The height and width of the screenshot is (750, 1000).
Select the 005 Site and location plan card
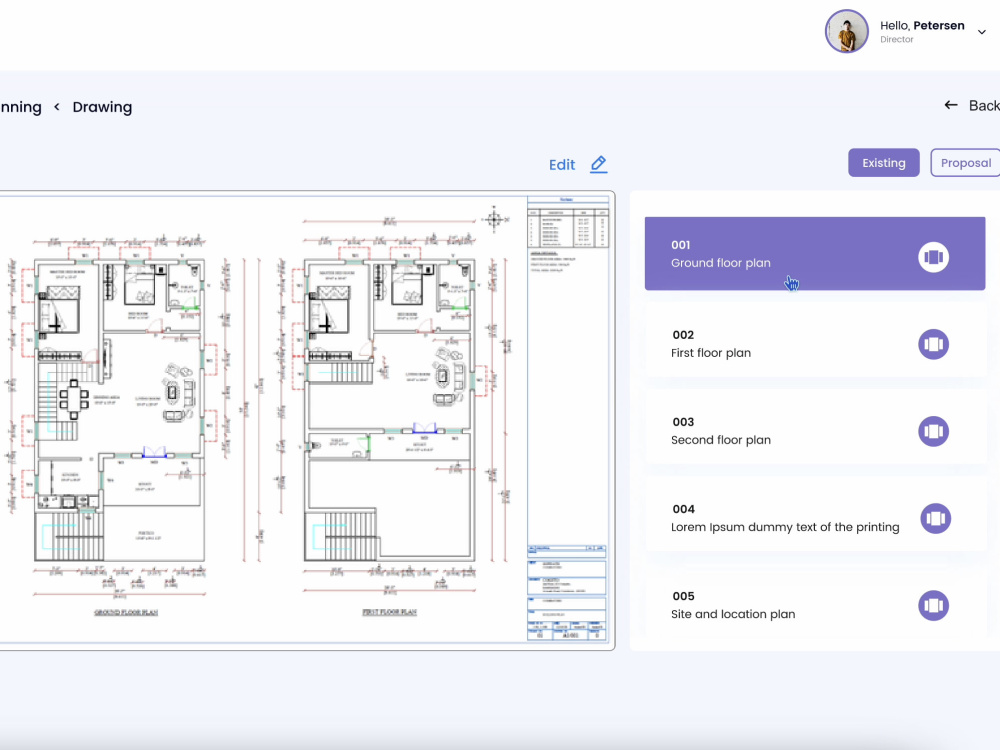(x=814, y=603)
